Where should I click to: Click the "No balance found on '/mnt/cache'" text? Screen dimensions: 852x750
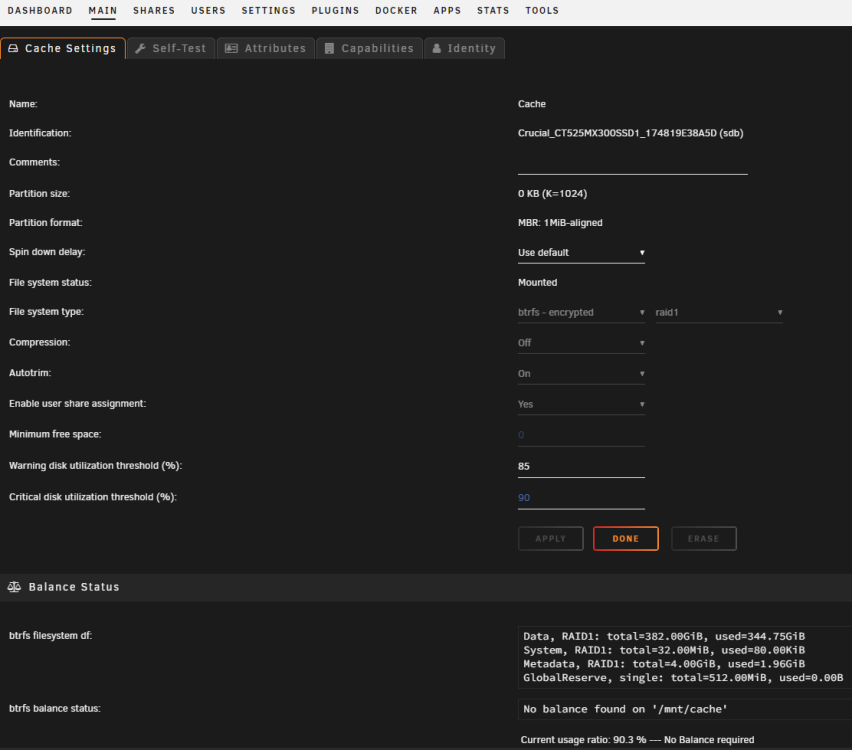click(625, 709)
